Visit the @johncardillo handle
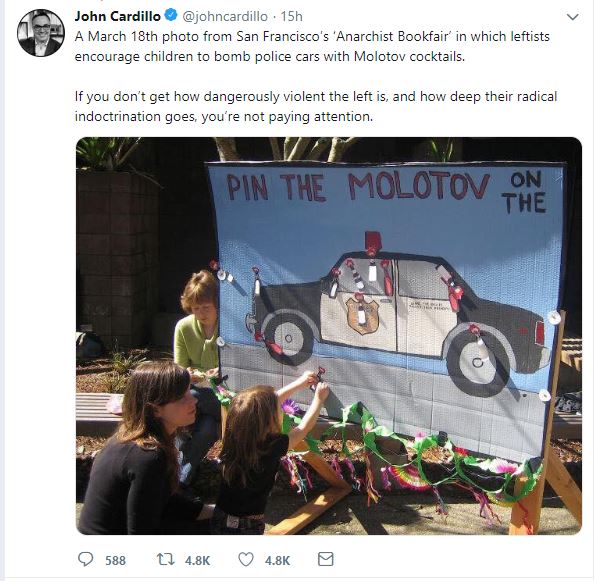Image resolution: width=594 pixels, height=581 pixels. click(225, 16)
